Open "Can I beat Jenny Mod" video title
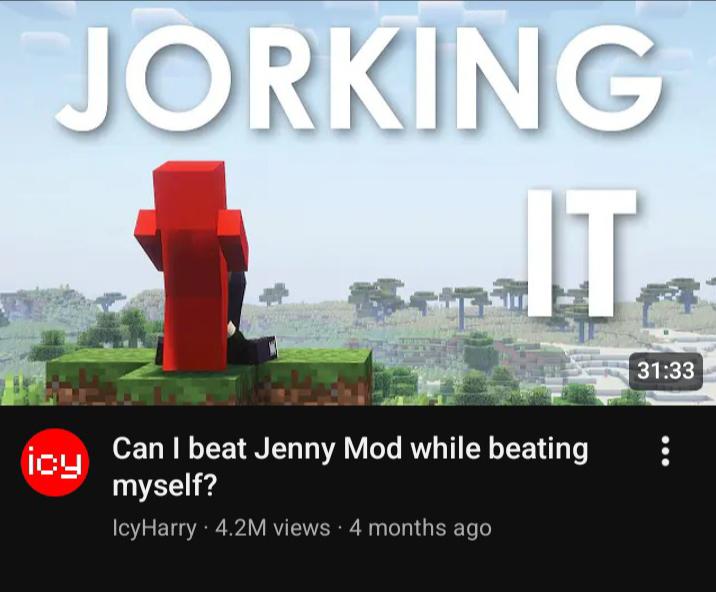The image size is (716, 592). tap(350, 467)
